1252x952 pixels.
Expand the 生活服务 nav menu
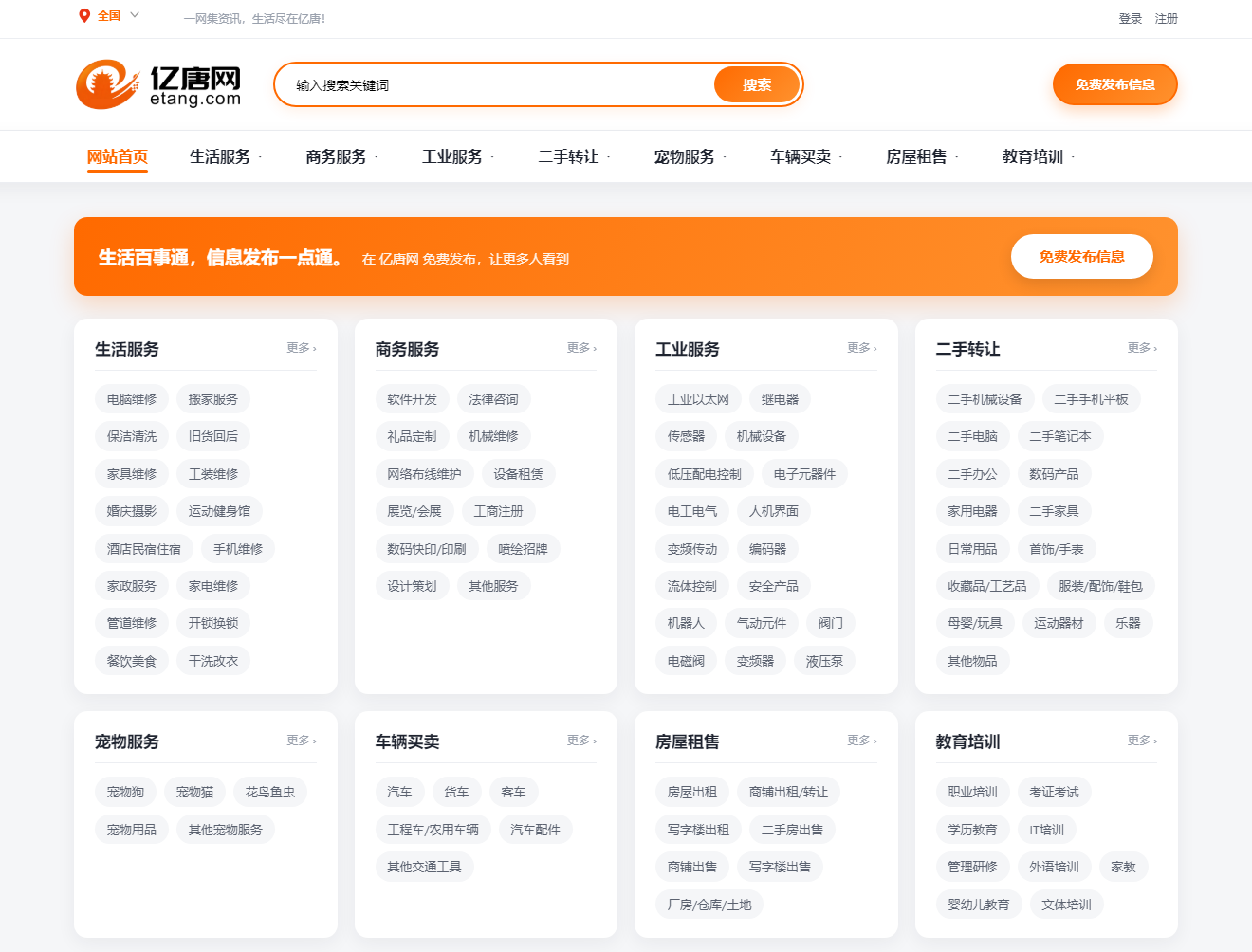pos(226,157)
